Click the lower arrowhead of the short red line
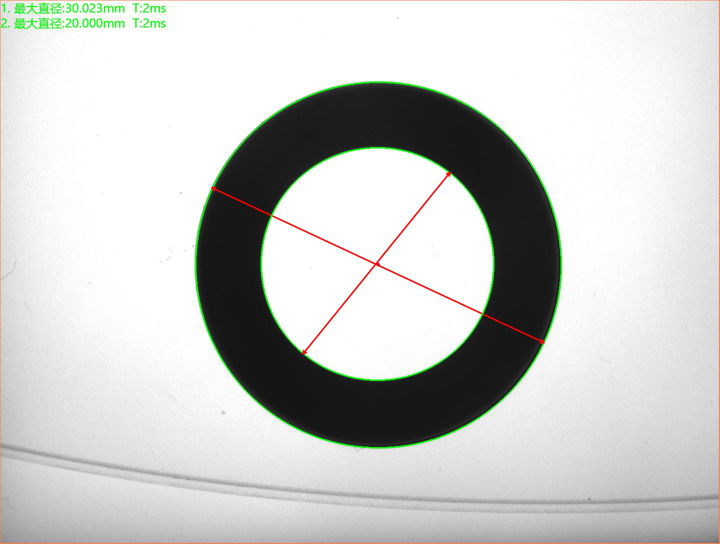This screenshot has height=544, width=720. pyautogui.click(x=304, y=354)
